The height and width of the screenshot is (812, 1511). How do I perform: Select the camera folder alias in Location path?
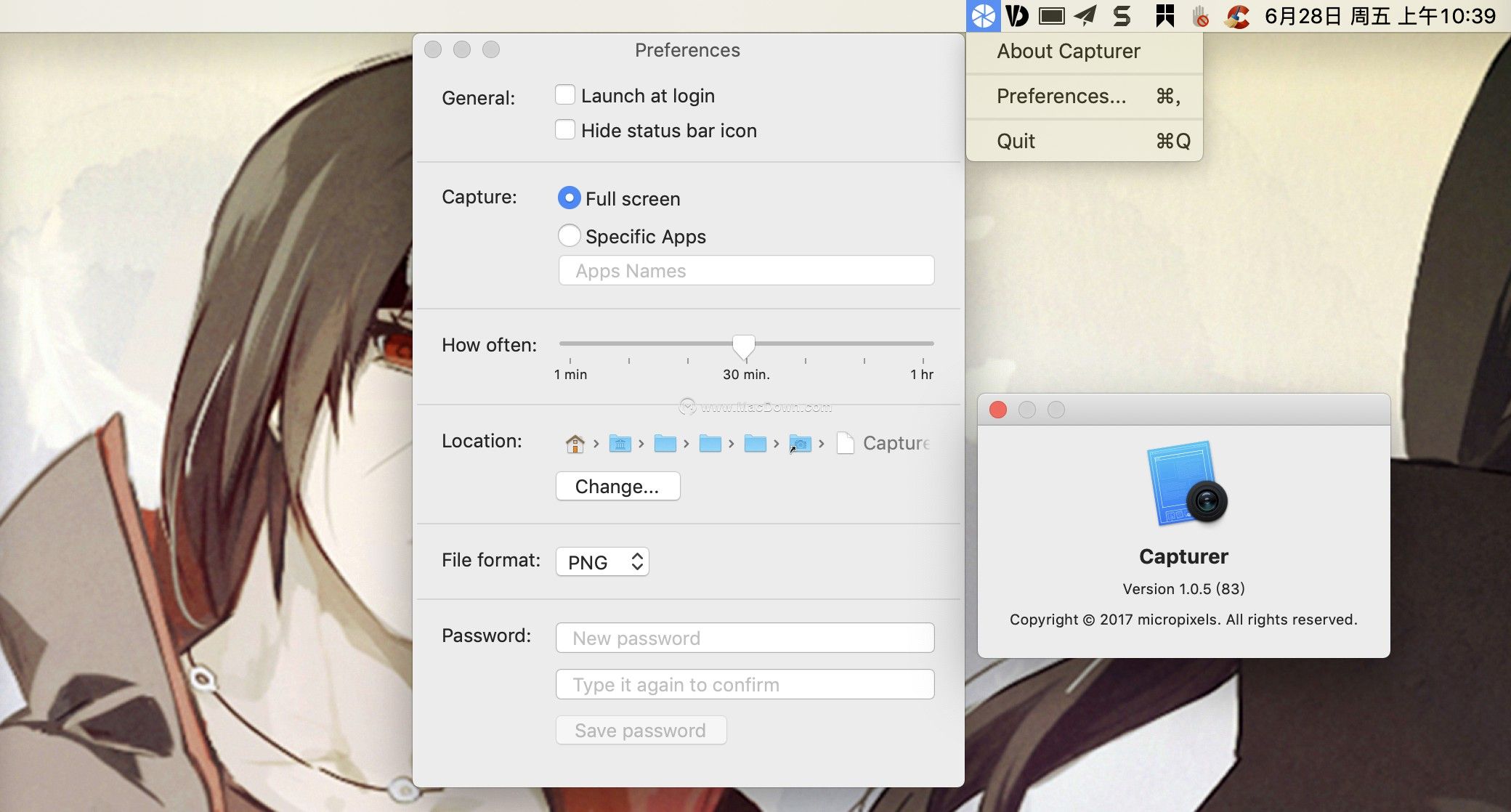point(800,443)
